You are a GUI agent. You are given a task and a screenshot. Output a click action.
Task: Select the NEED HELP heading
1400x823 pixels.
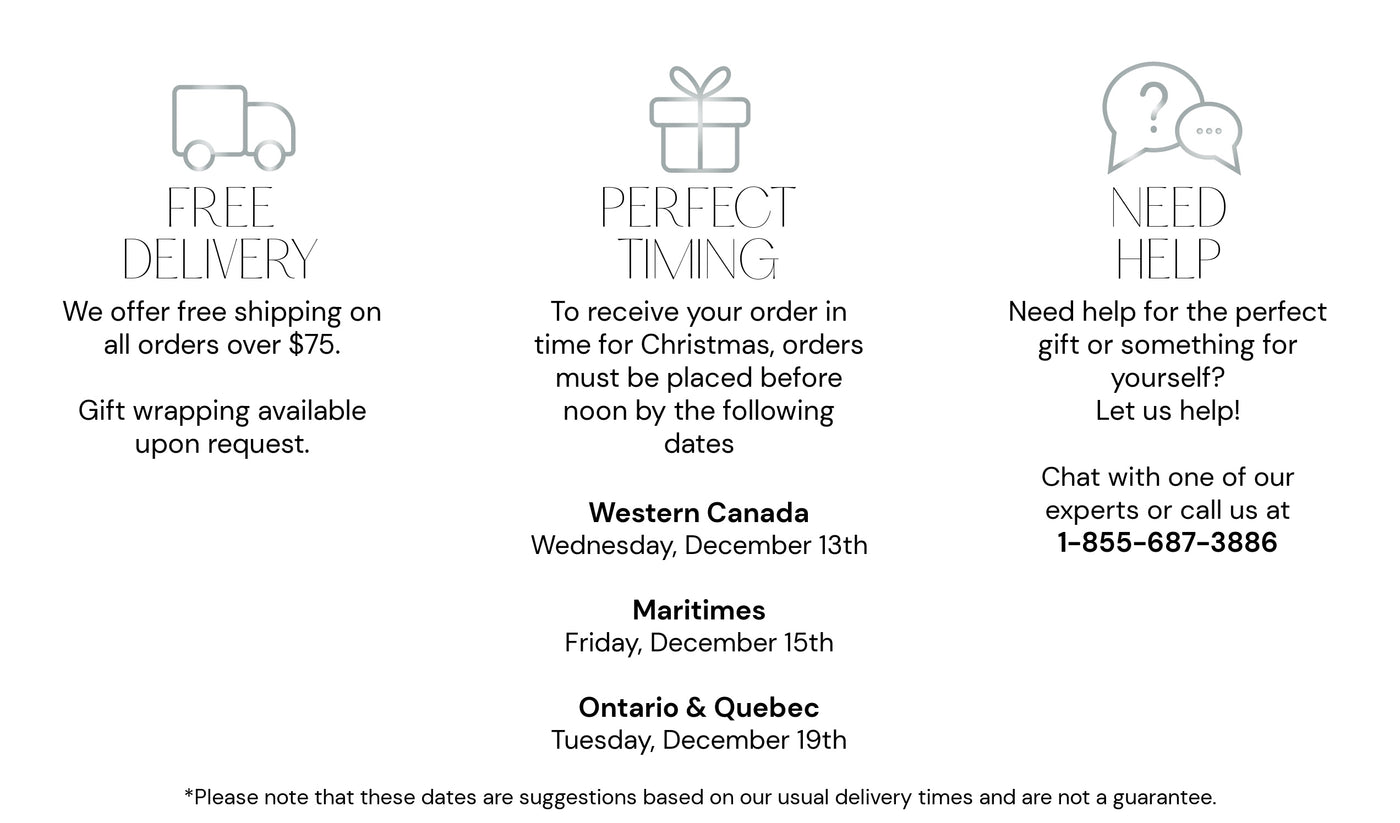click(x=1168, y=234)
